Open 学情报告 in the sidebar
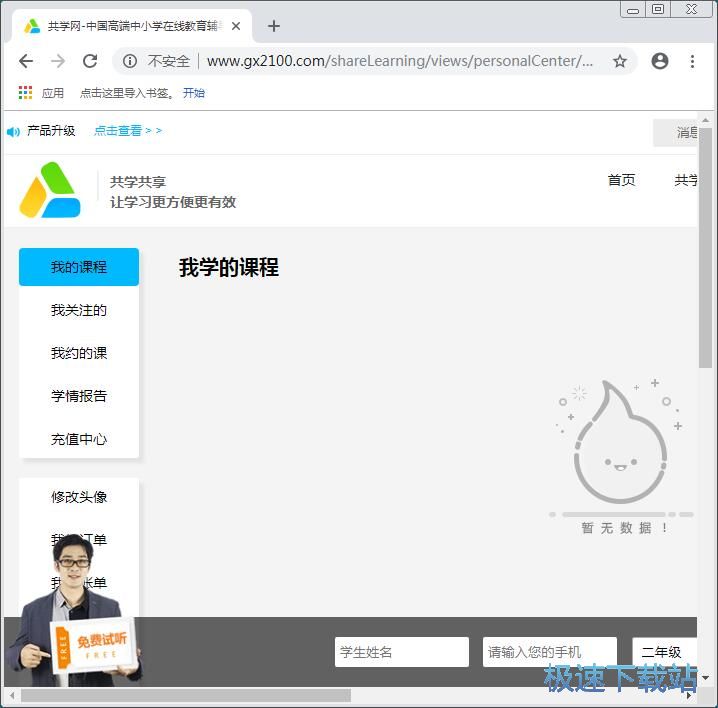The image size is (718, 708). 79,396
